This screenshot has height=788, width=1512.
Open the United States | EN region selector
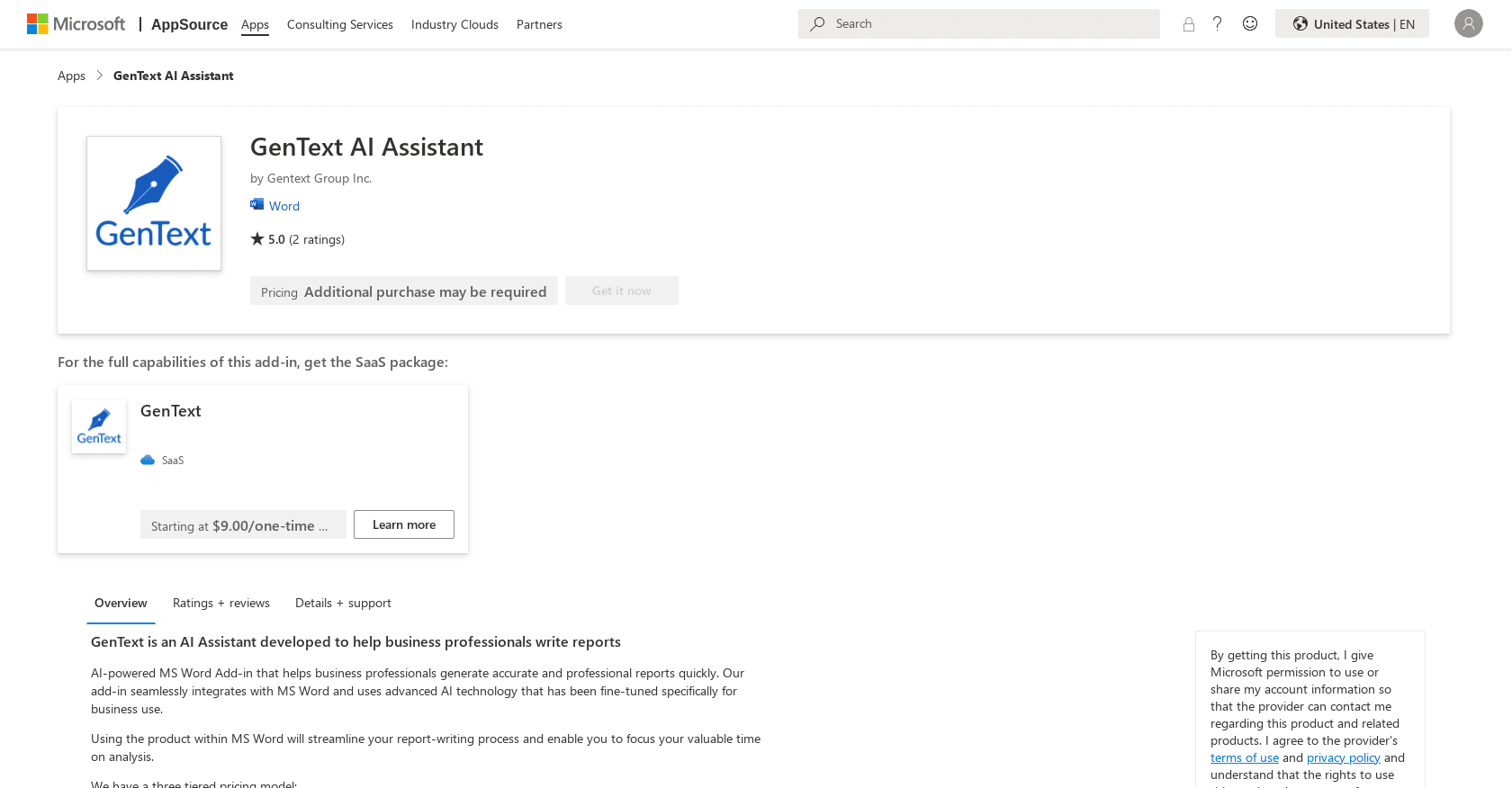[1352, 23]
